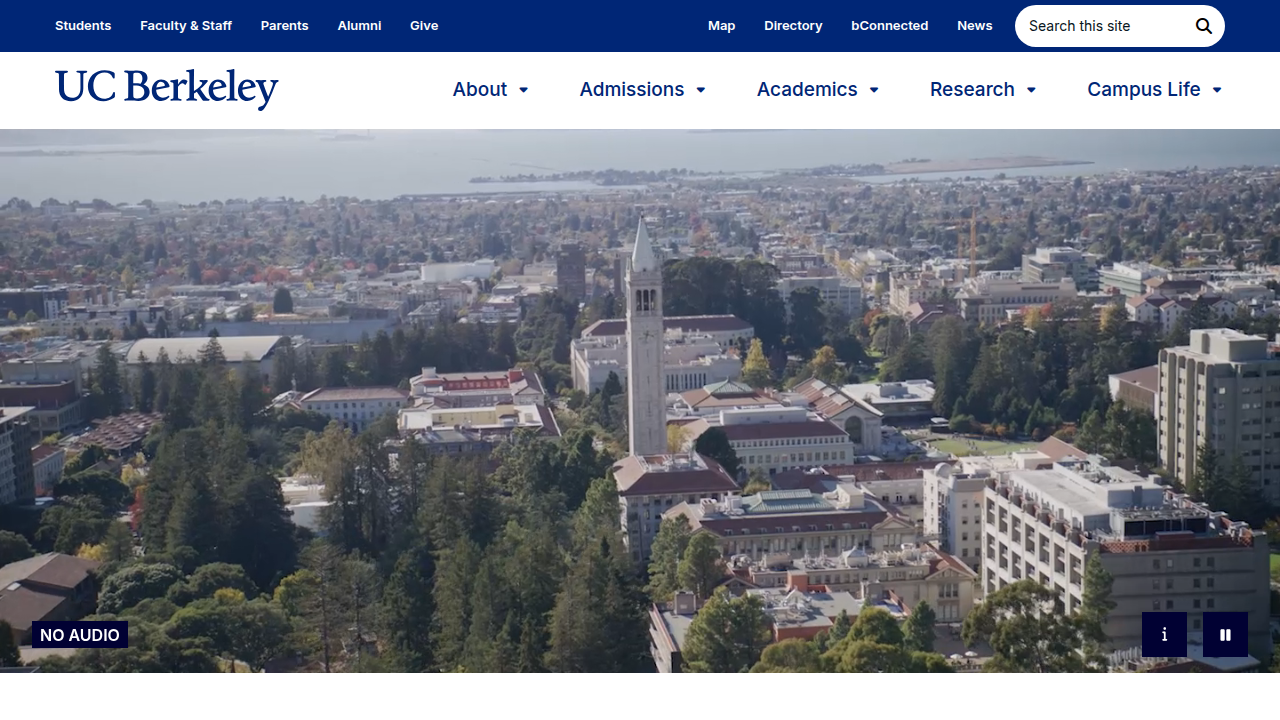Viewport: 1280px width, 720px height.
Task: Open the News link
Action: click(975, 26)
